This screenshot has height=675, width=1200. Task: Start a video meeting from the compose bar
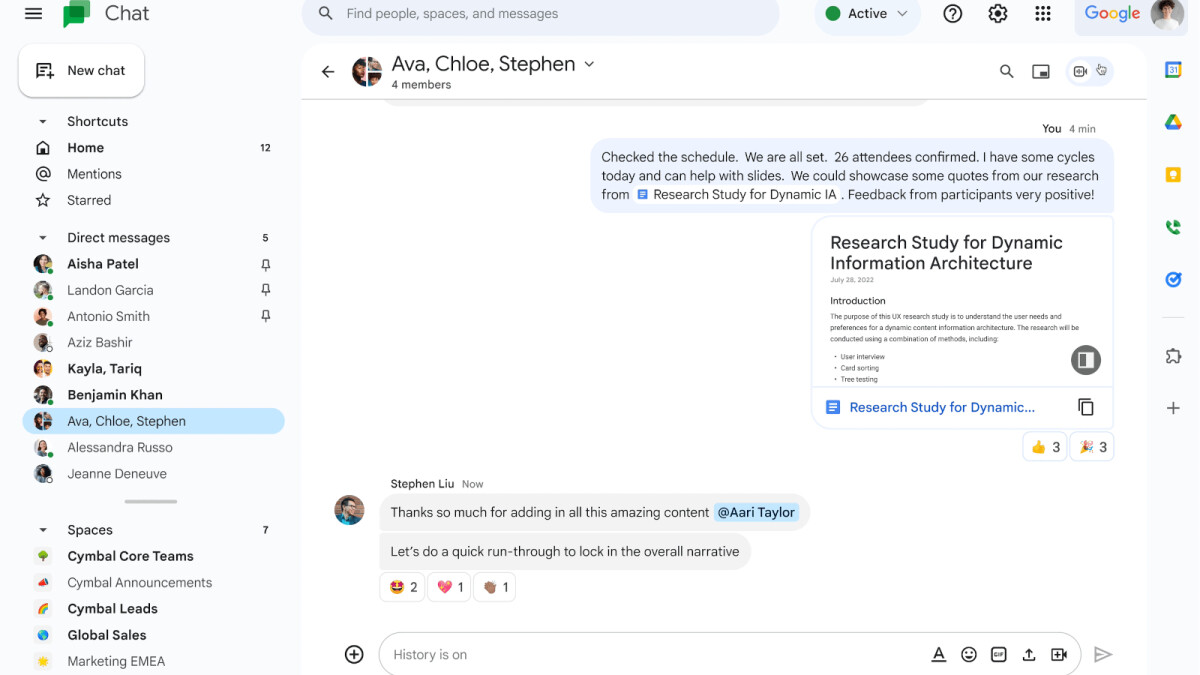[x=1059, y=654]
